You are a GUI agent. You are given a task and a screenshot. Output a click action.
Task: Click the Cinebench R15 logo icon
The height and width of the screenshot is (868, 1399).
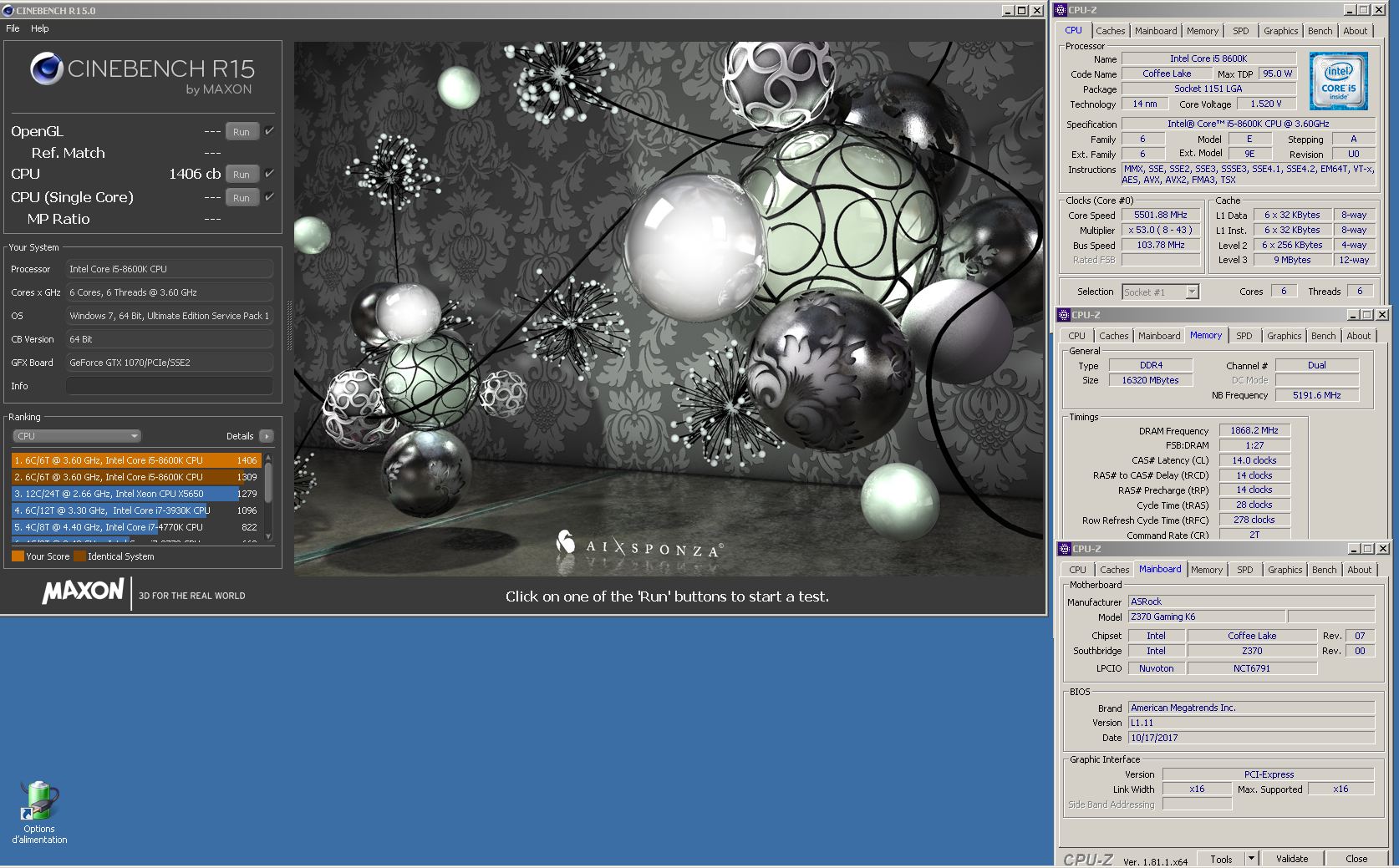[47, 69]
